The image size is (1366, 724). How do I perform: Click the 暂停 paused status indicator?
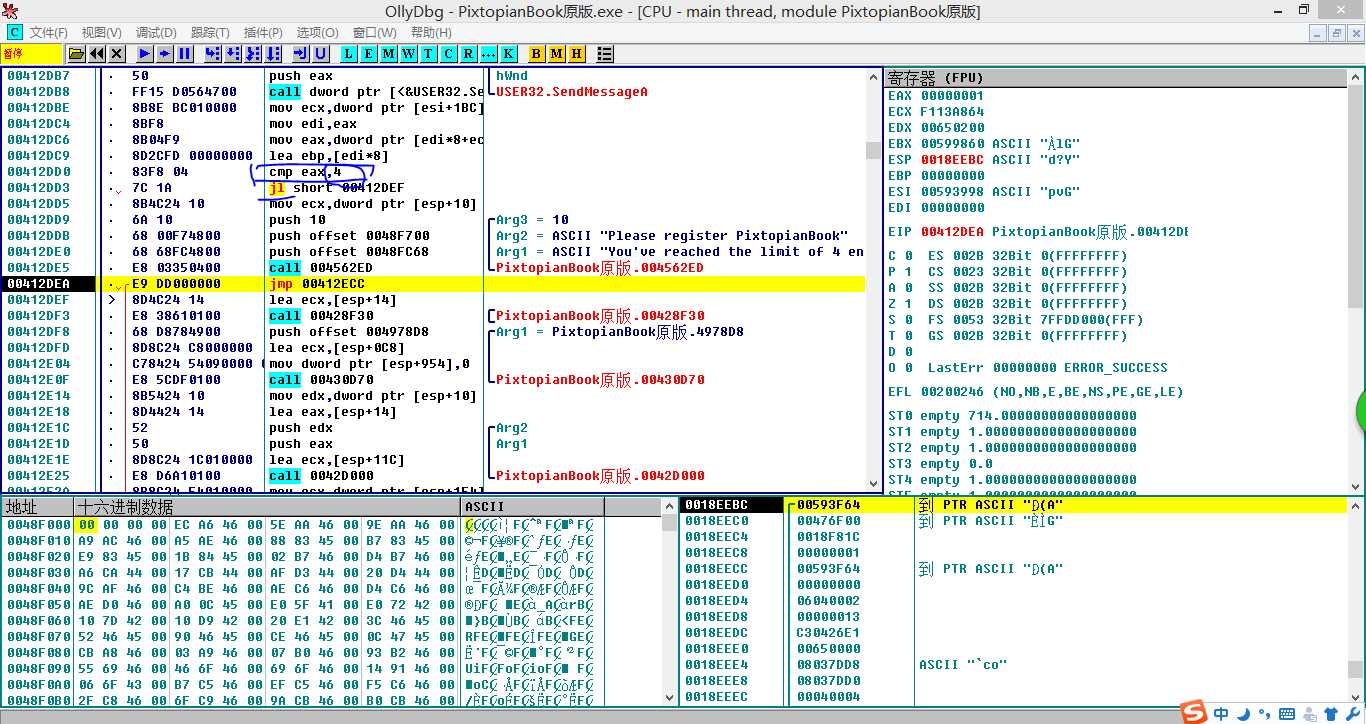click(x=31, y=54)
